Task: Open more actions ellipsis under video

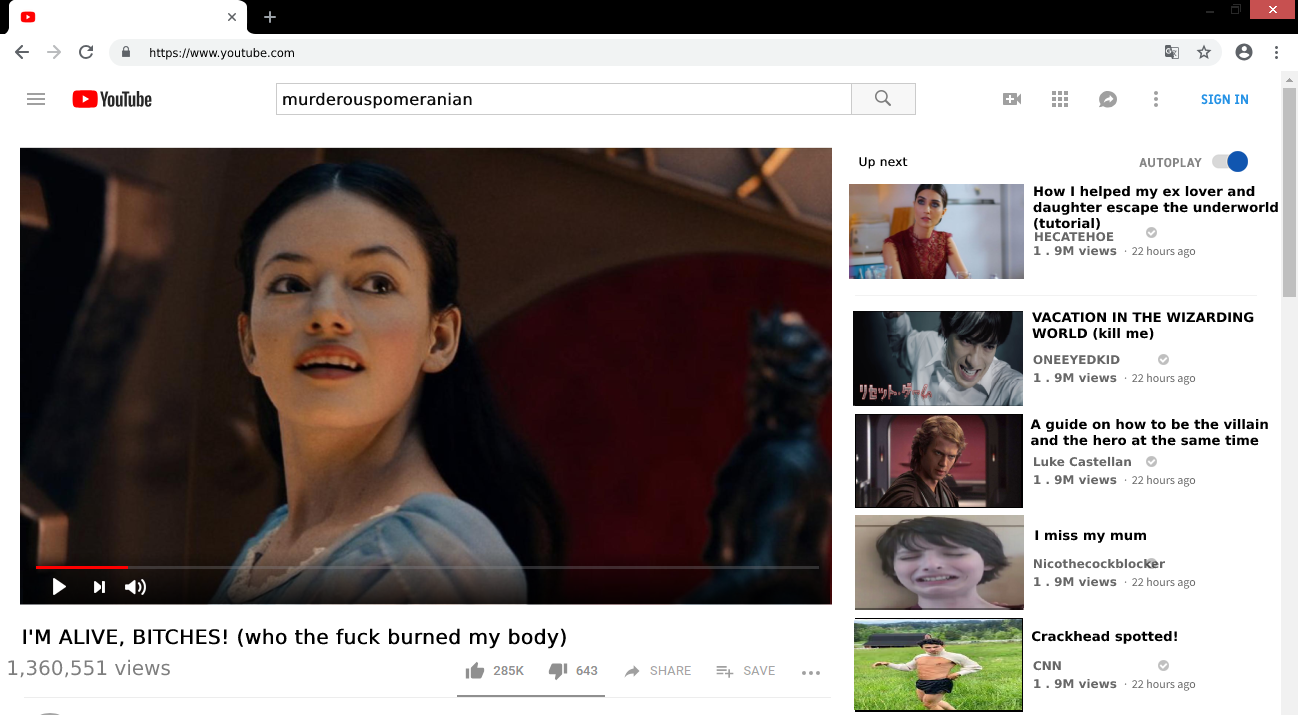Action: click(811, 672)
